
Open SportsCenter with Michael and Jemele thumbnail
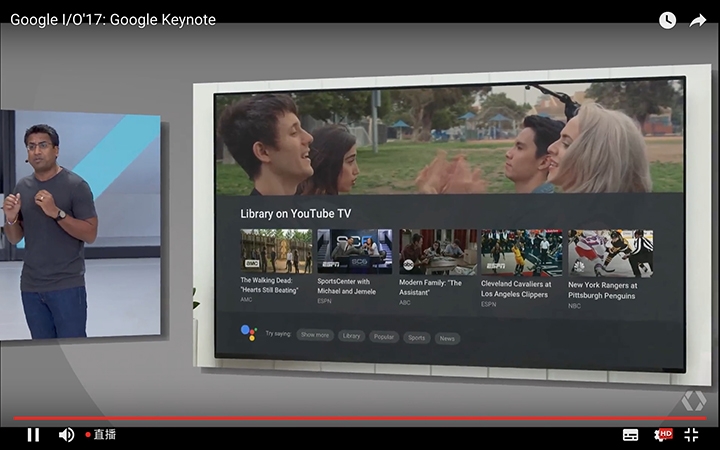click(x=354, y=252)
